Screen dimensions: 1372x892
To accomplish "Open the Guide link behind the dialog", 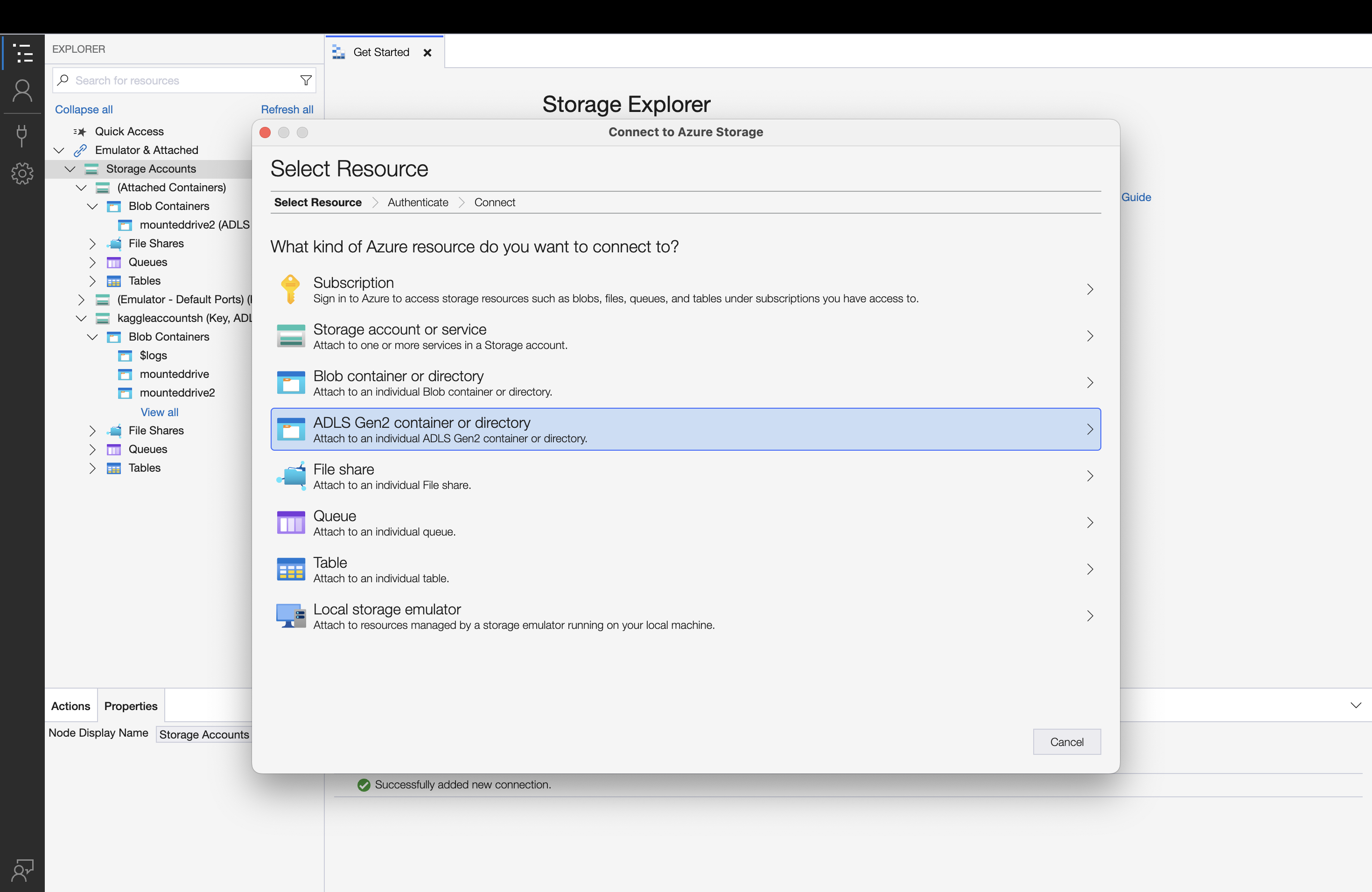I will (x=1136, y=197).
